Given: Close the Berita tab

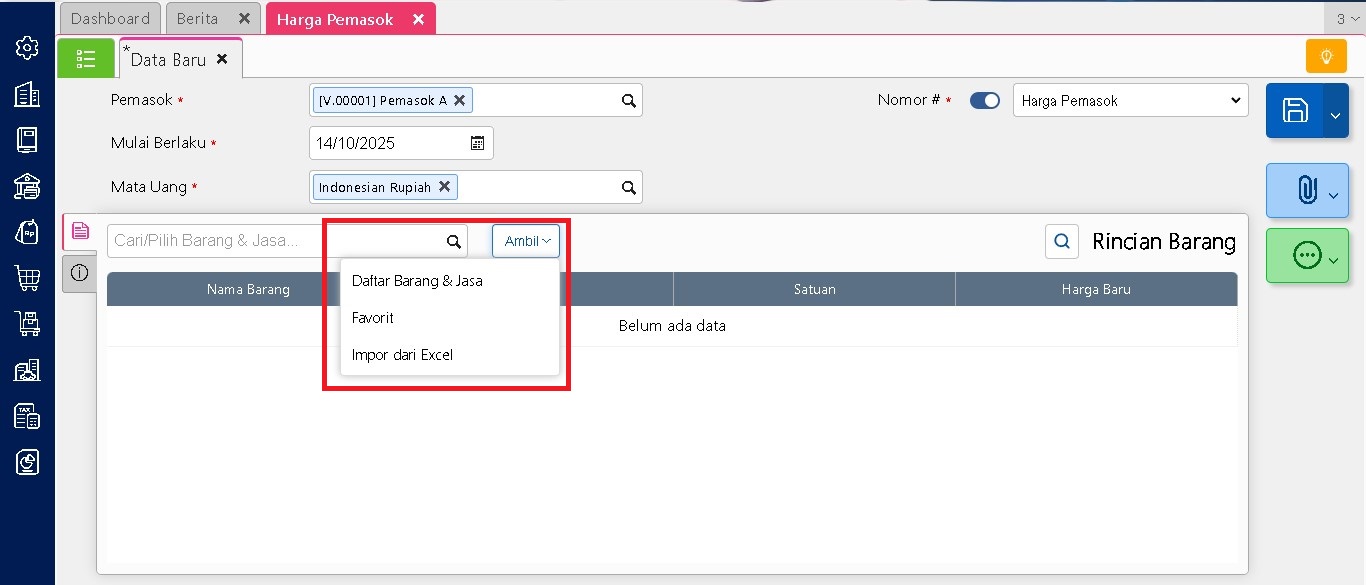Looking at the screenshot, I should click(x=244, y=18).
